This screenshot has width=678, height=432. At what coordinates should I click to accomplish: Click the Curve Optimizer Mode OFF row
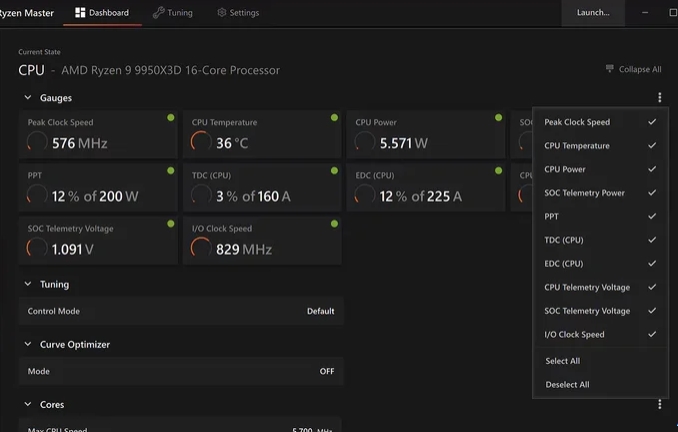tap(181, 371)
